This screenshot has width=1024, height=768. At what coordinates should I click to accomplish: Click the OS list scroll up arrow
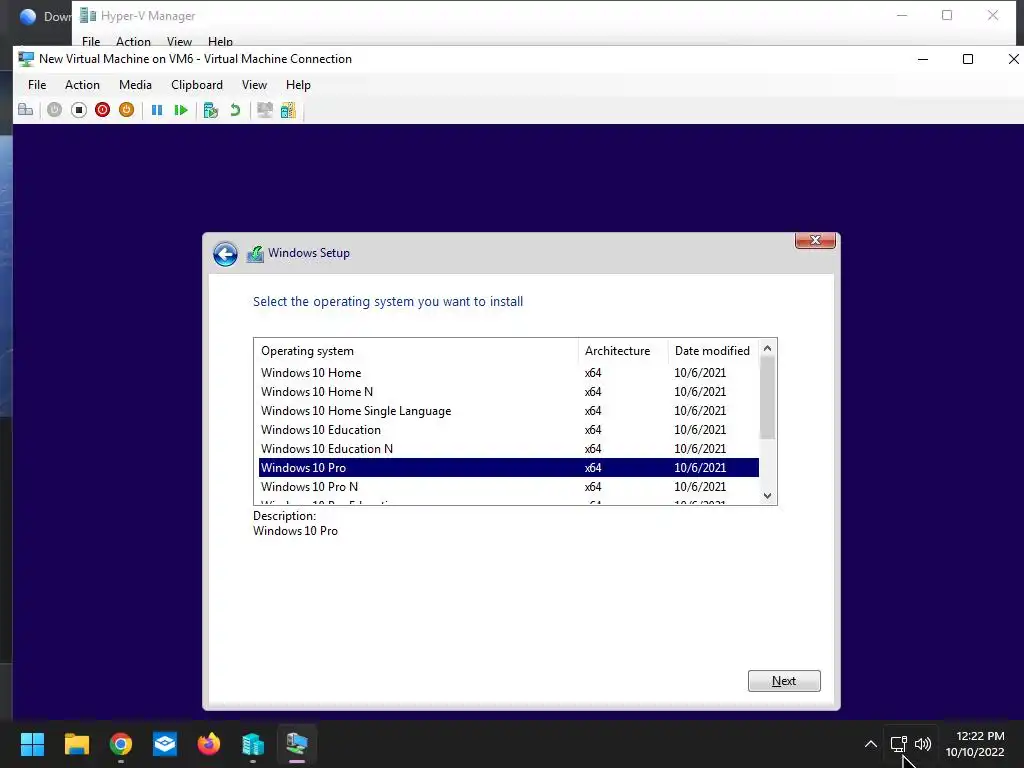pos(767,348)
